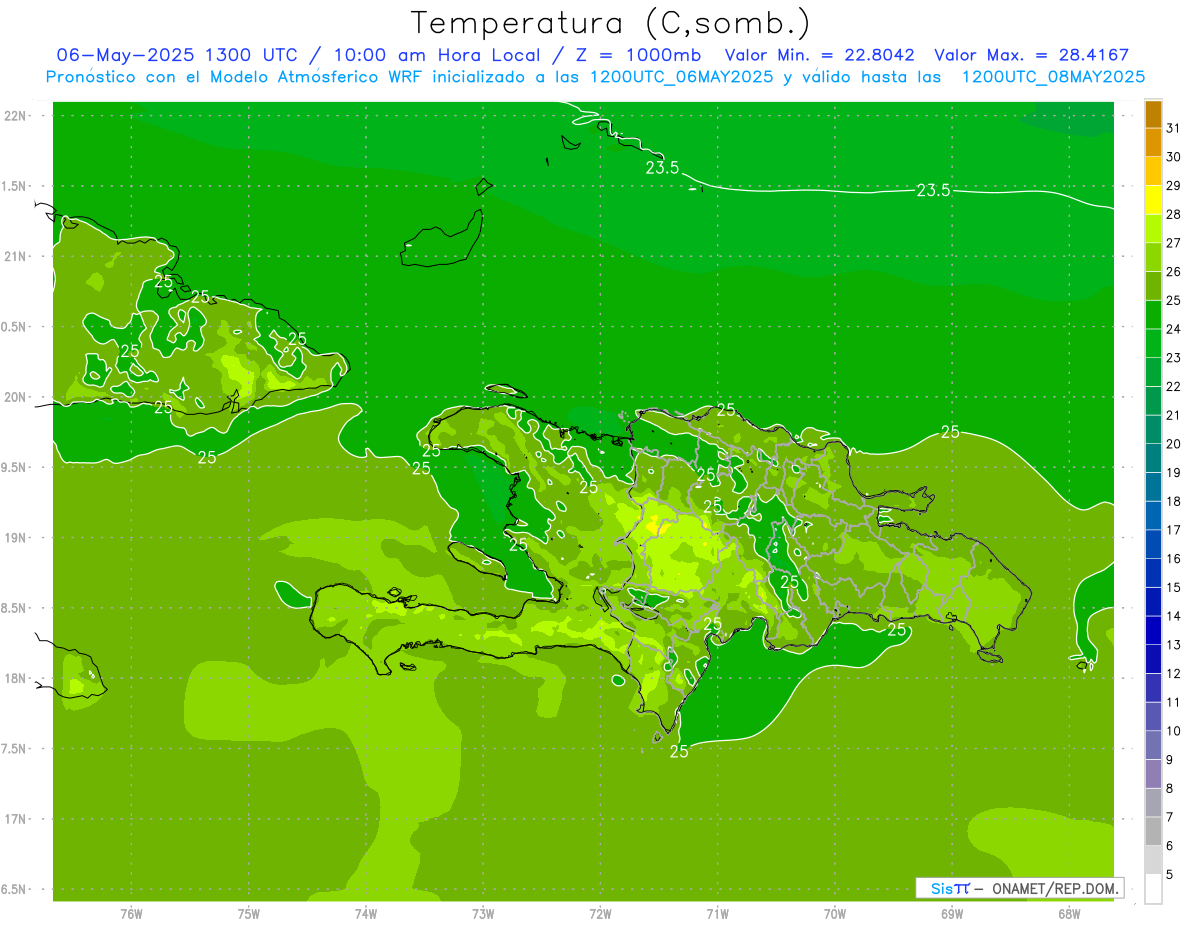Click the '1.5N' latitude axis label
The width and height of the screenshot is (1200, 927).
coord(15,186)
